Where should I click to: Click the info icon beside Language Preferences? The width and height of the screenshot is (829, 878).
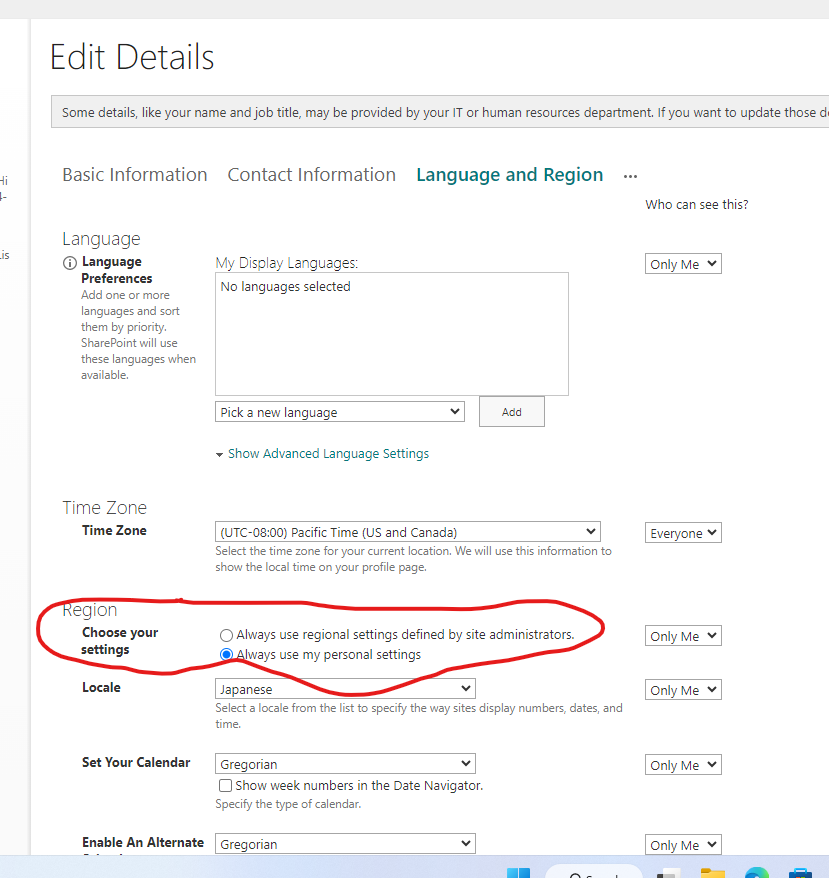tap(69, 262)
